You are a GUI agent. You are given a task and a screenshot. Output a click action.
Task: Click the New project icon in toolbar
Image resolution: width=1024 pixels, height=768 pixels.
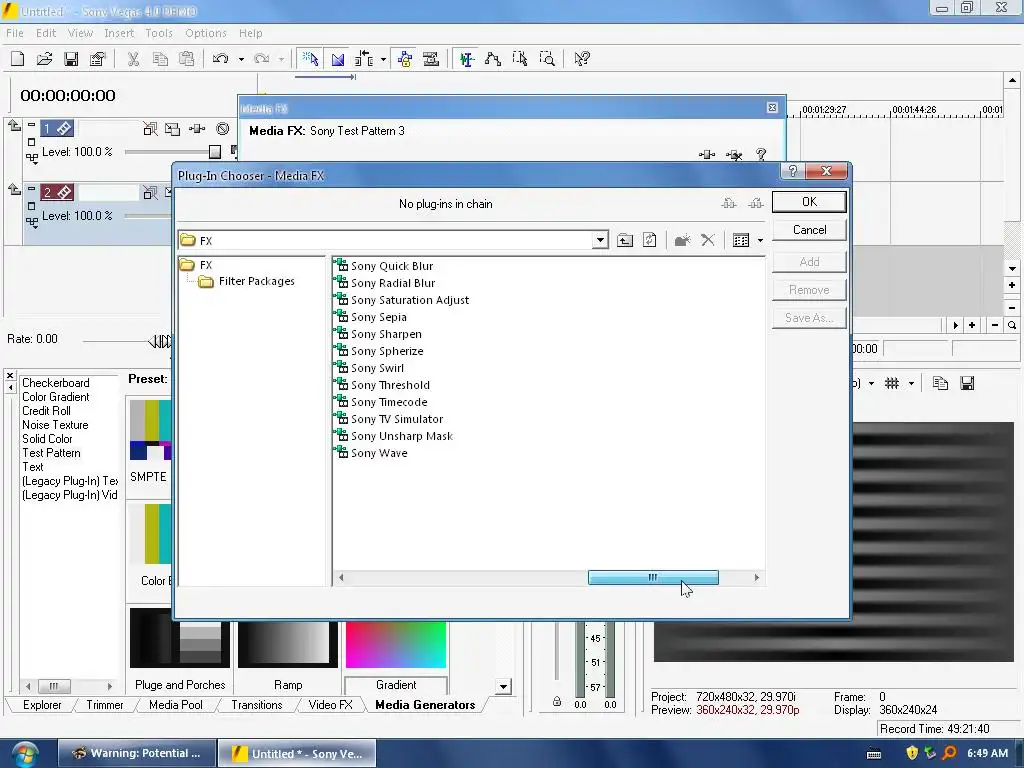(x=18, y=59)
